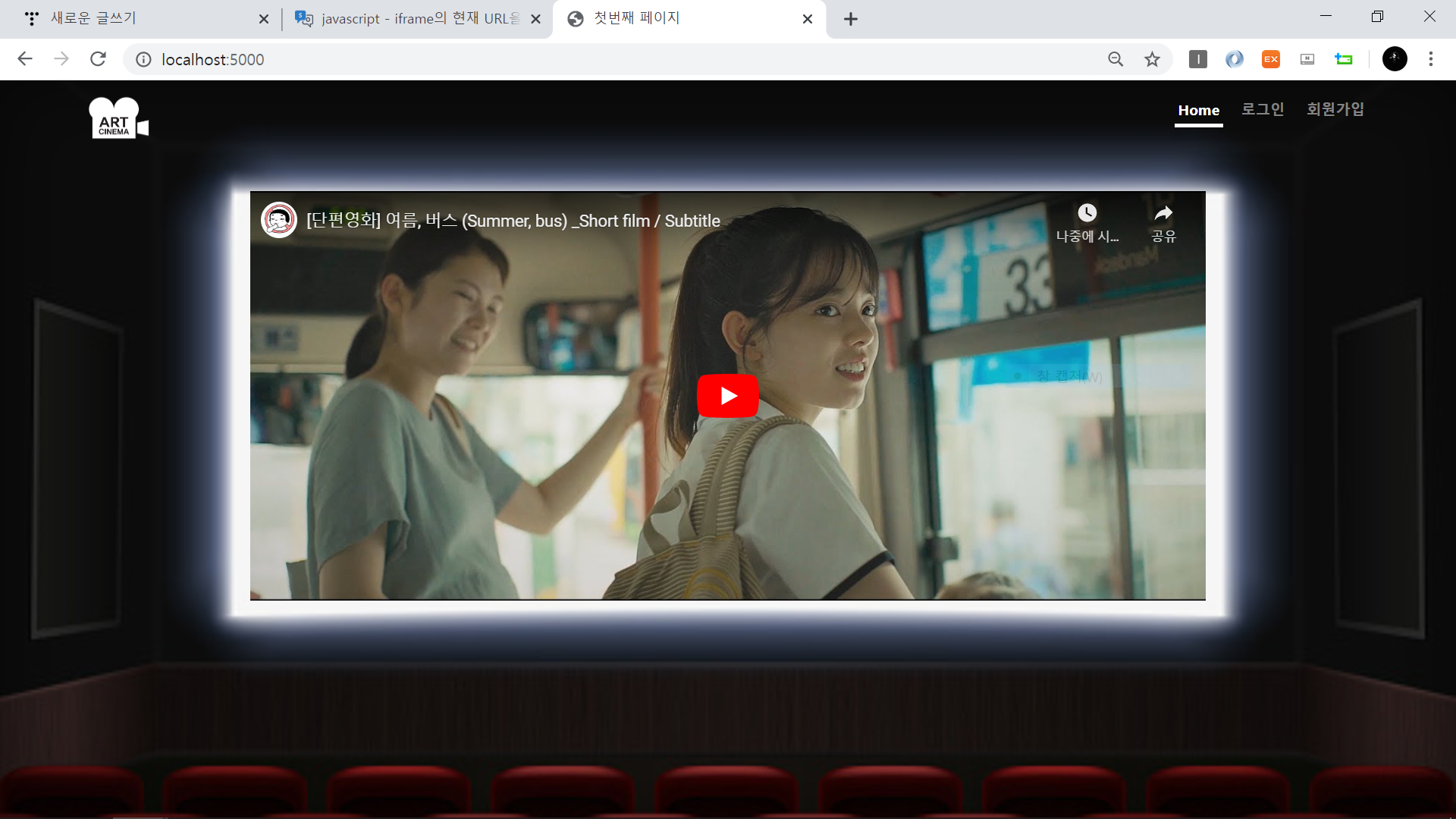The height and width of the screenshot is (819, 1456).
Task: Click the localhost:5000 address field
Action: pyautogui.click(x=531, y=59)
